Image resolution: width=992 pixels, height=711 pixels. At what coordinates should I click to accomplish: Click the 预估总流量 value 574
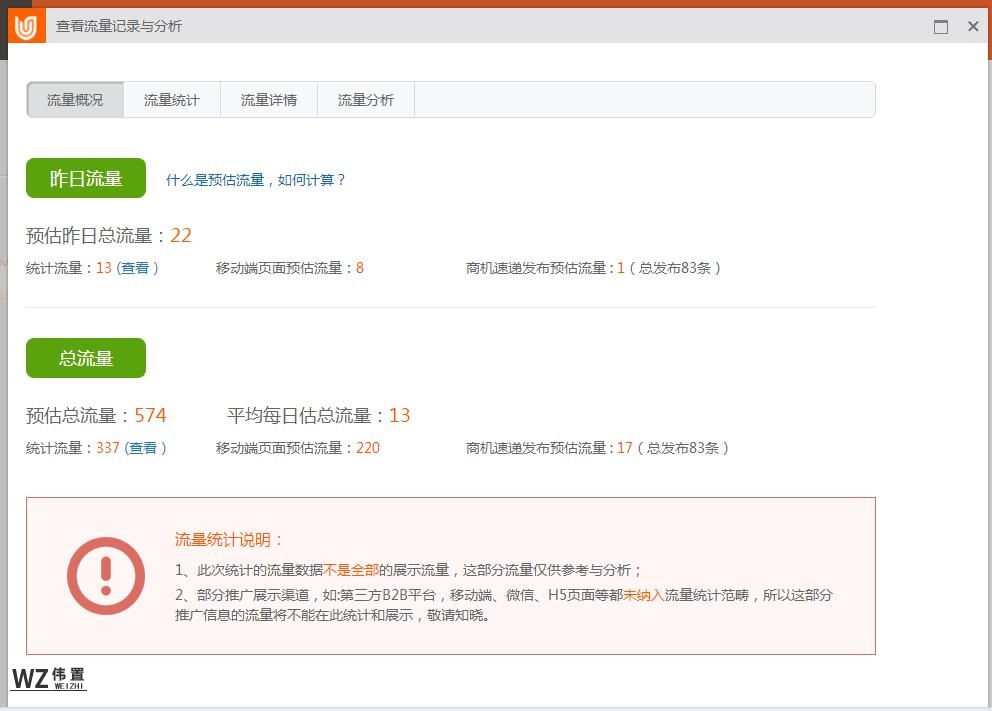point(150,415)
